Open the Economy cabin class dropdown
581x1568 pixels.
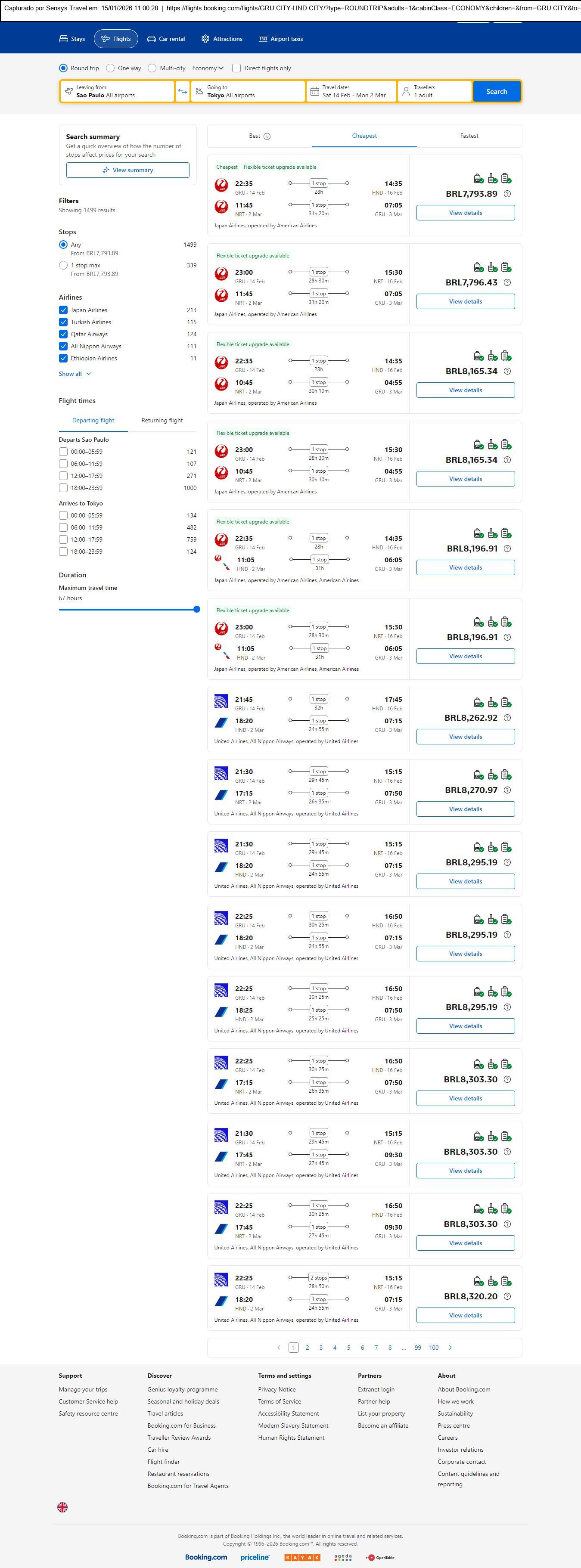(x=208, y=68)
